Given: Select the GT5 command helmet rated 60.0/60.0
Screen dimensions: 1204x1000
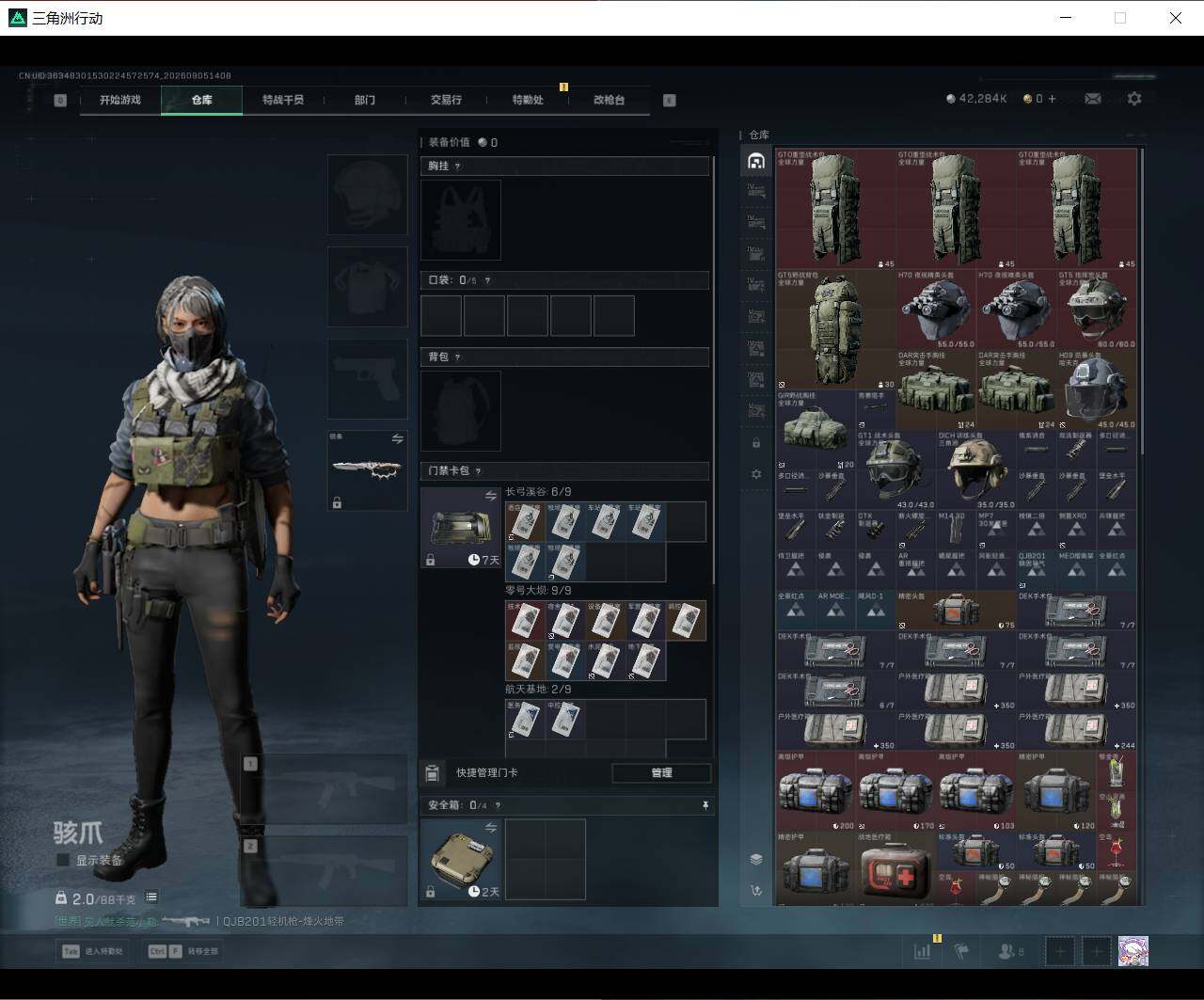Looking at the screenshot, I should 1097,310.
